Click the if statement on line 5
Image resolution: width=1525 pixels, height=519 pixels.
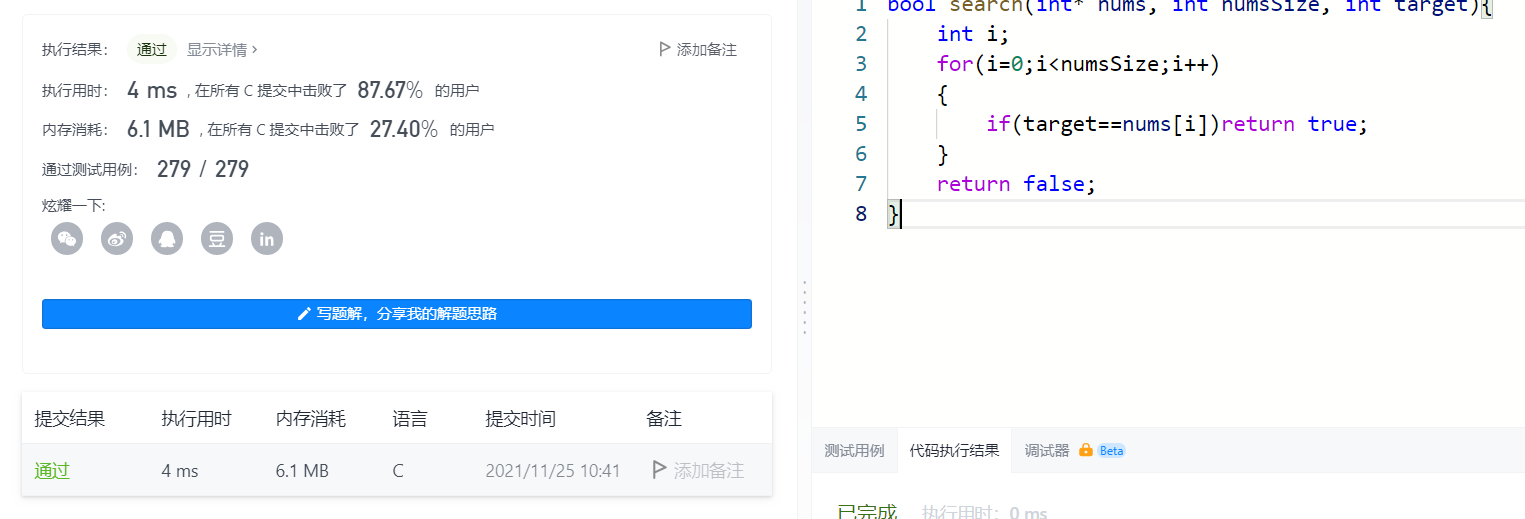click(1176, 124)
